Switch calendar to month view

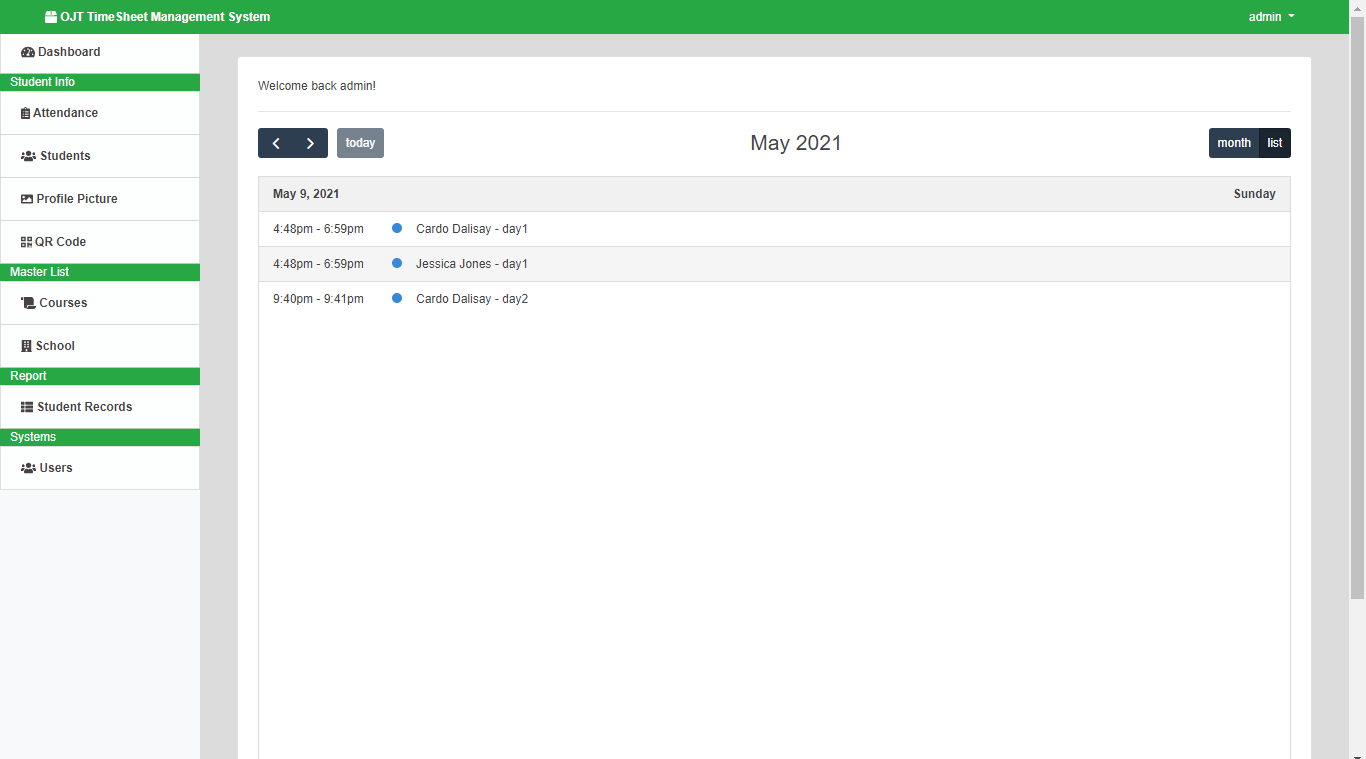(1234, 142)
